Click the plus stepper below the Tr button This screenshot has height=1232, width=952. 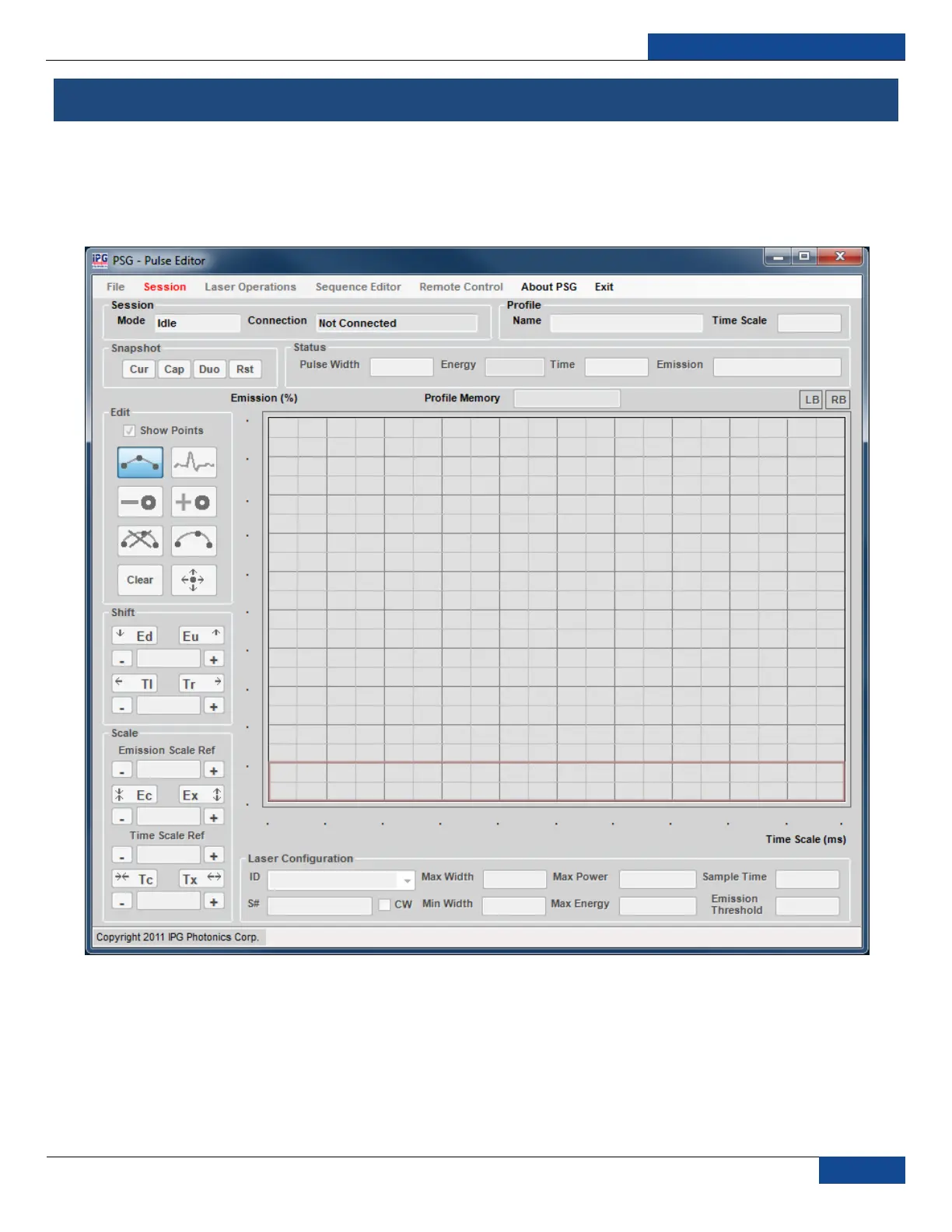pos(214,706)
